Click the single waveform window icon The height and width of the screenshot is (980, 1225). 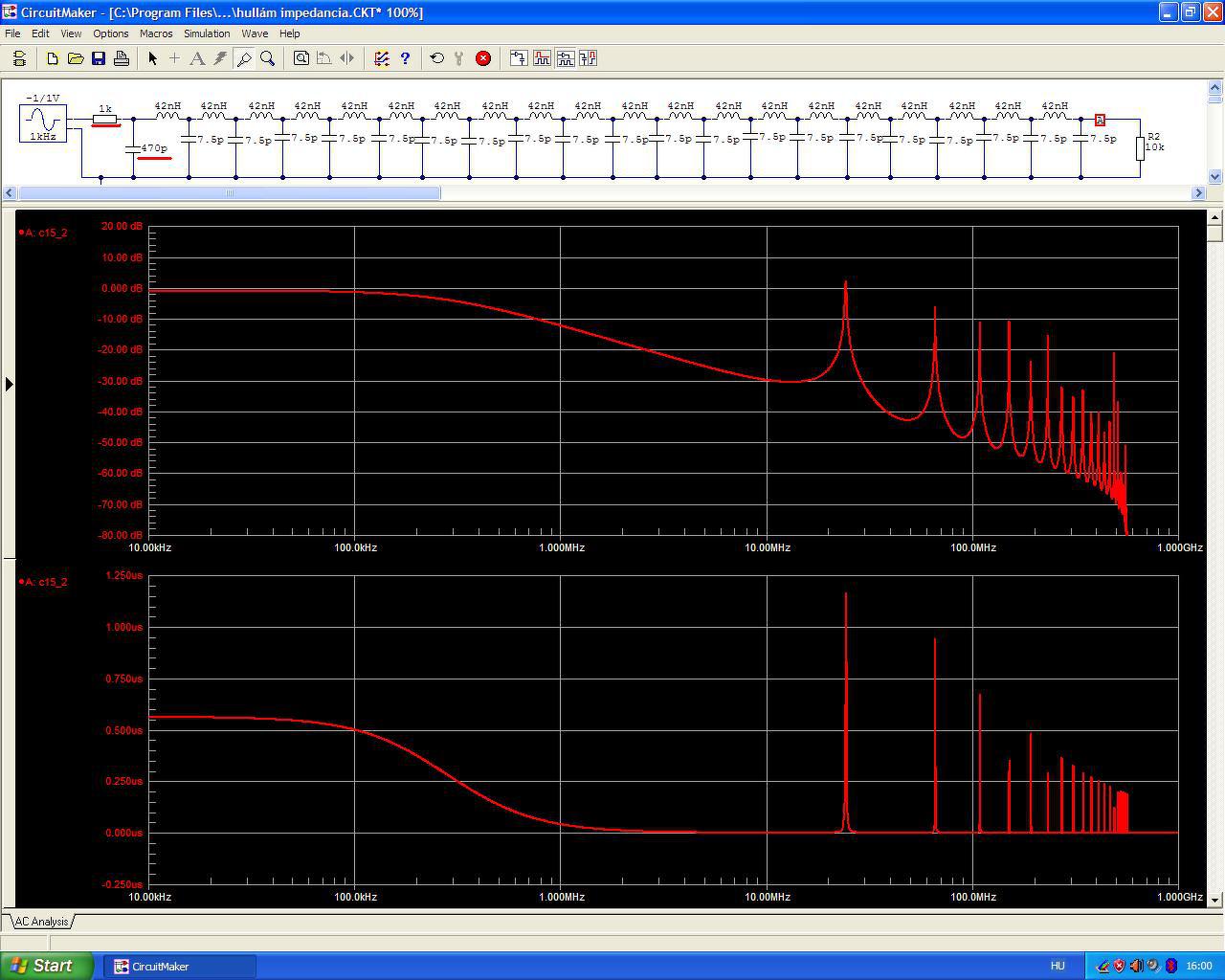(x=542, y=58)
